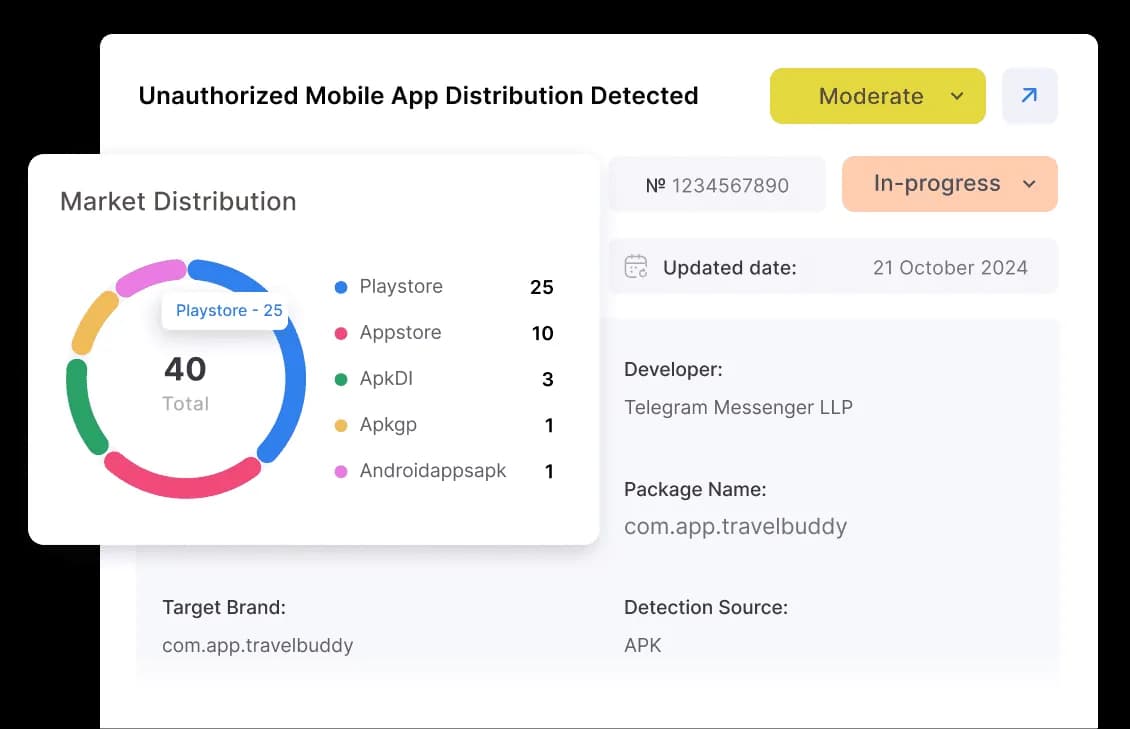Click the green ApkDI legend dot
This screenshot has width=1130, height=729.
point(341,379)
